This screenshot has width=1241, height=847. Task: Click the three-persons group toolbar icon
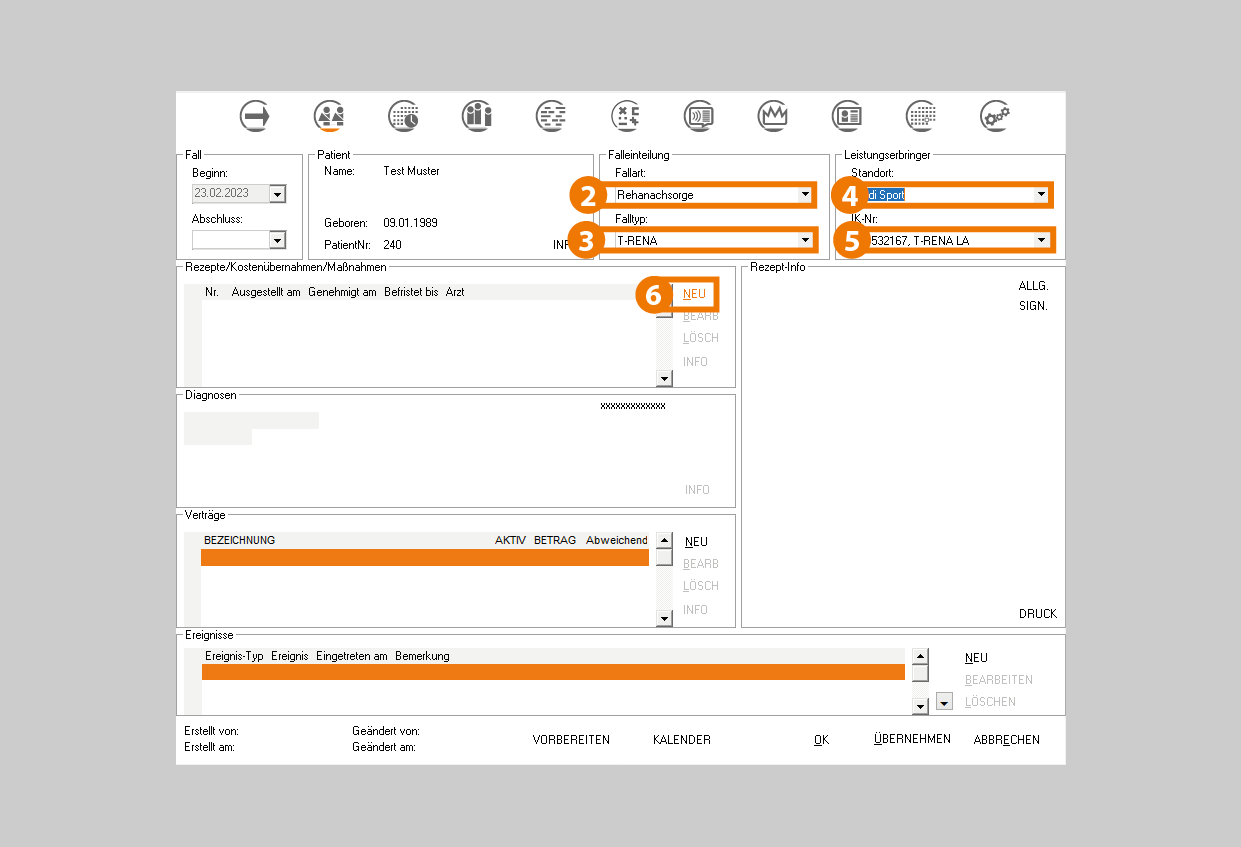point(477,116)
